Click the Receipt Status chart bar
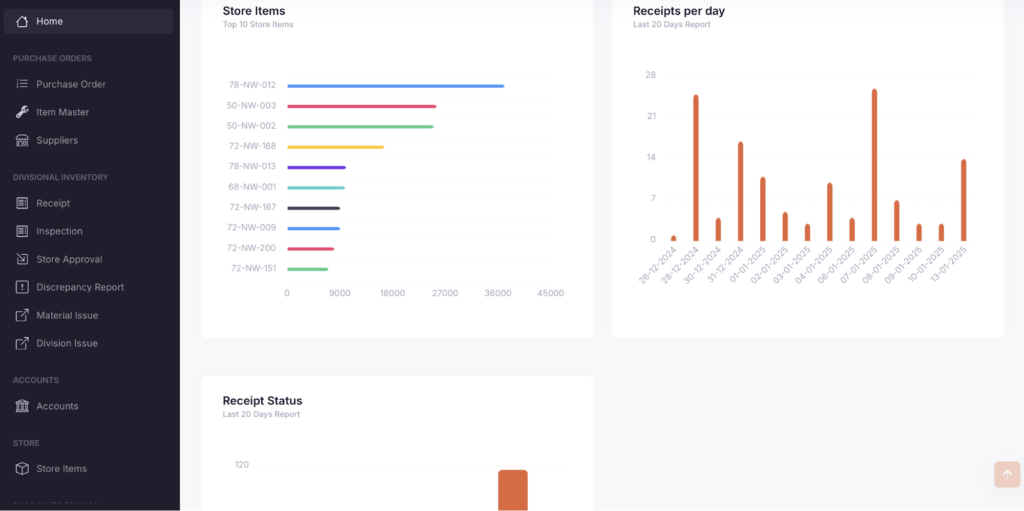The height and width of the screenshot is (511, 1024). coord(513,490)
